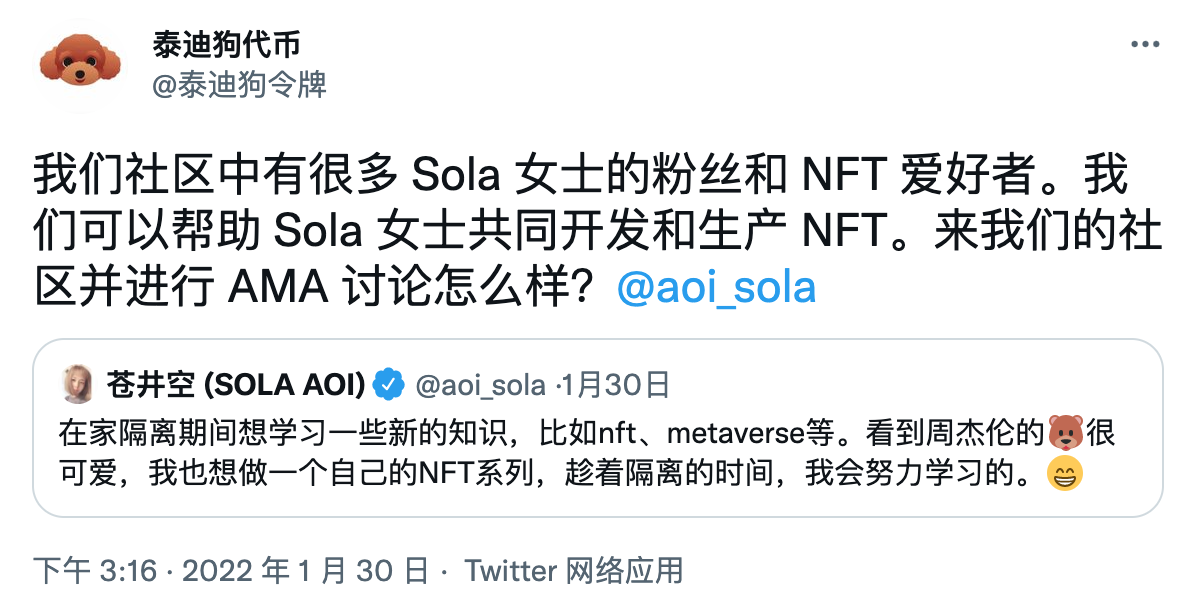Open the Twitter 网络应用 source label
Screen dimensions: 1178x594
coord(574,570)
